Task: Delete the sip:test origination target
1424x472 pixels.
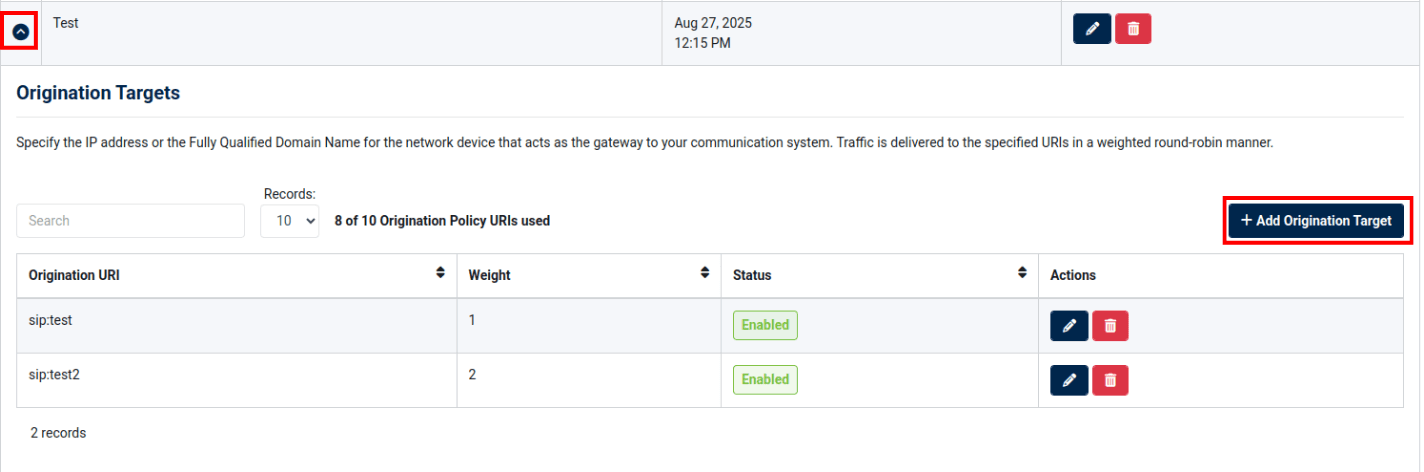Action: [x=1110, y=325]
